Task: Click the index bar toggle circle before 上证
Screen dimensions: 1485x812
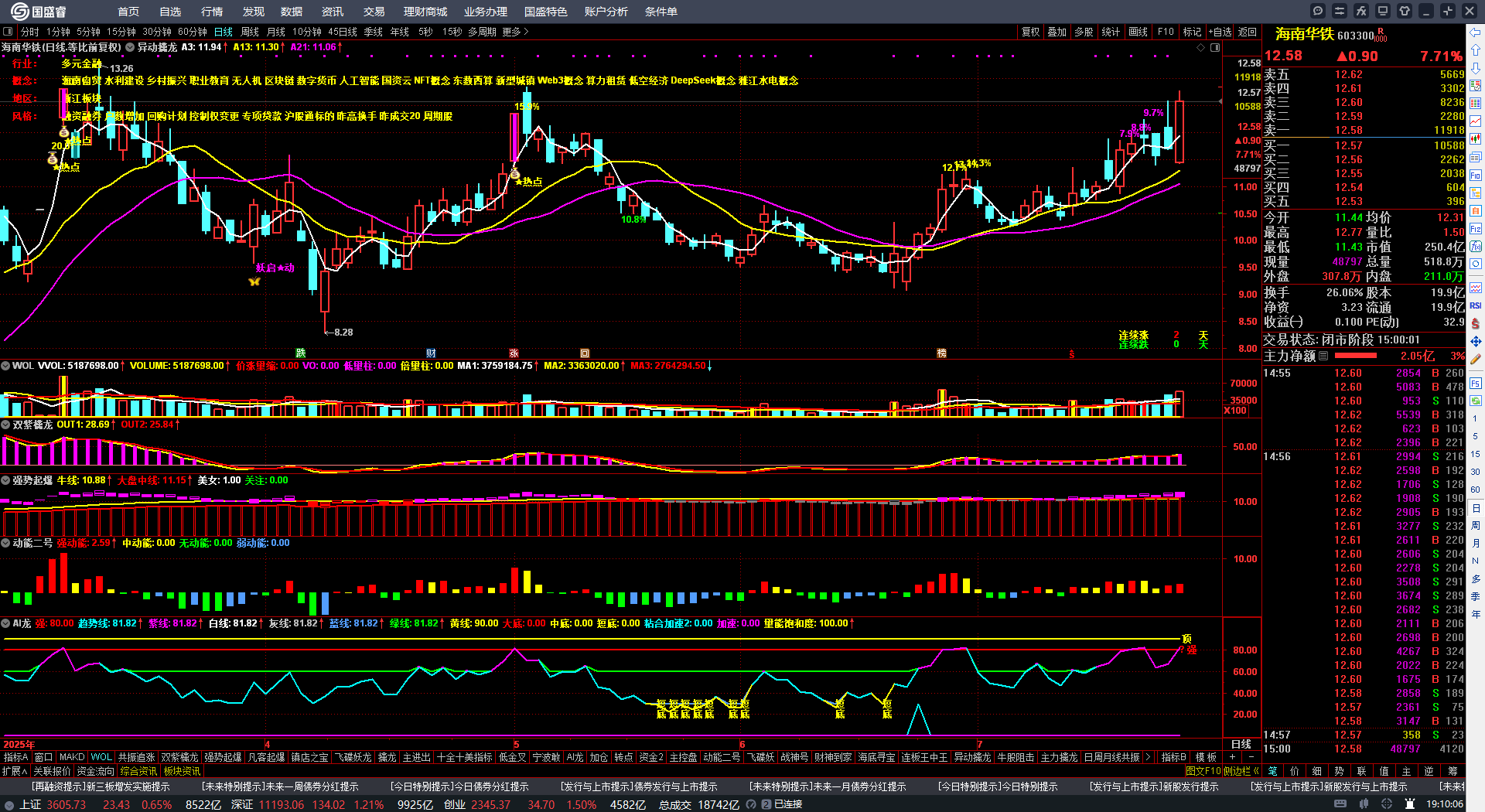Action: click(x=9, y=804)
